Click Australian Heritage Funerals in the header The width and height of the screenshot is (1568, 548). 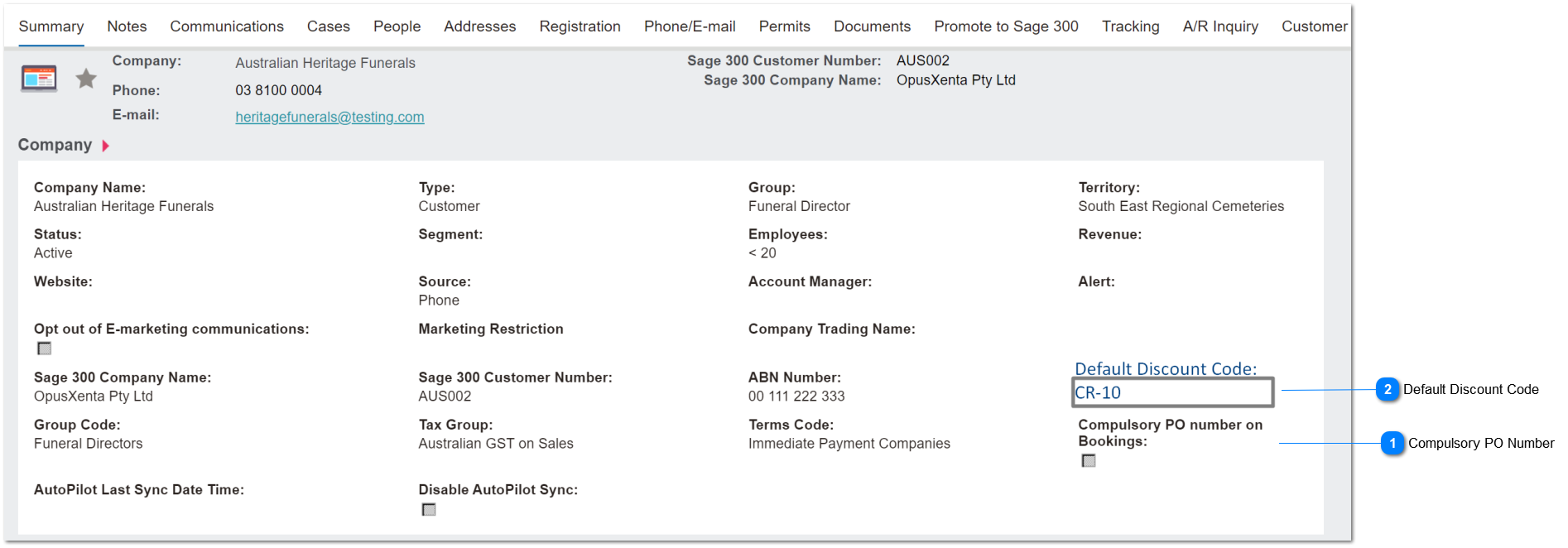[325, 63]
